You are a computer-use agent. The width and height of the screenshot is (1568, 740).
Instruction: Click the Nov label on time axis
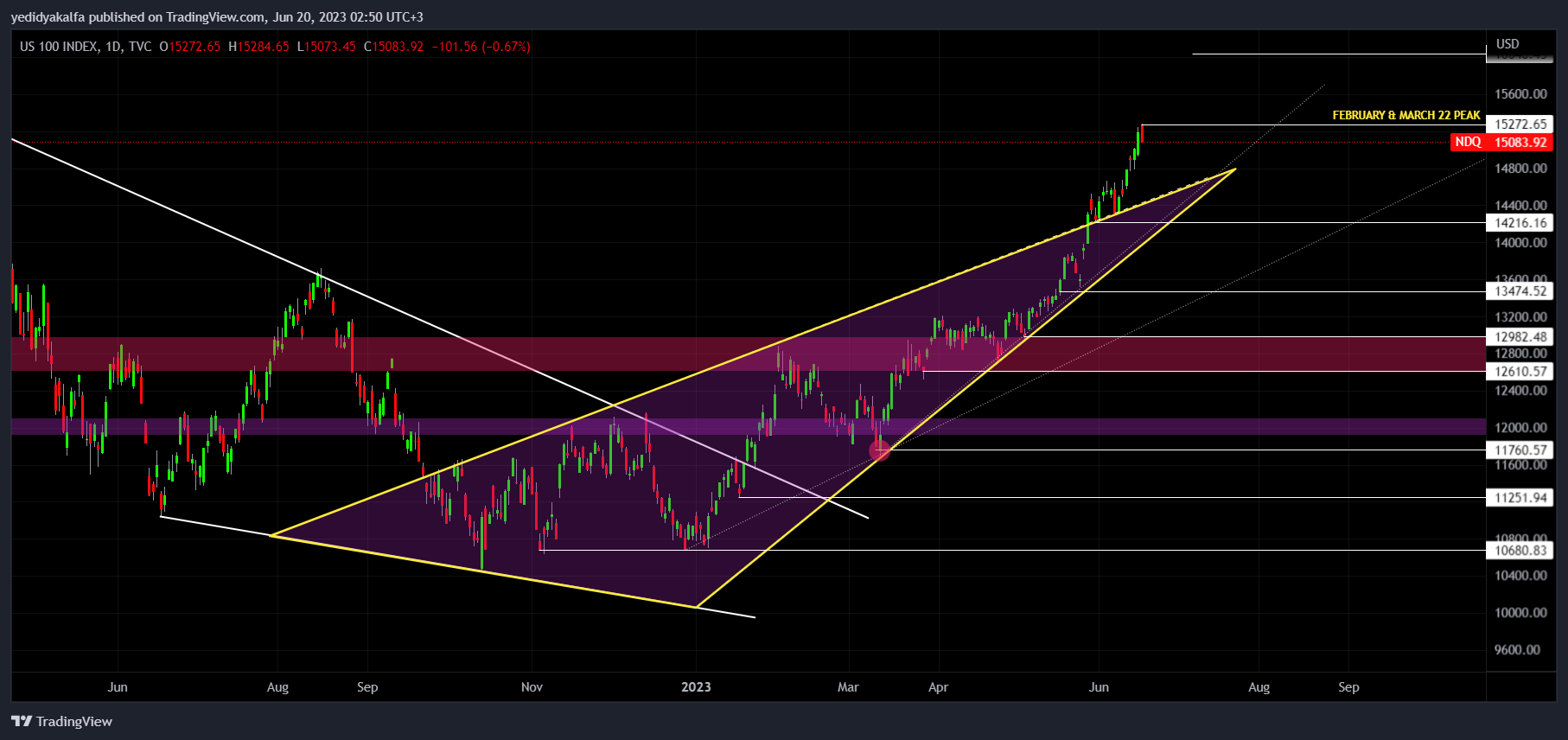pyautogui.click(x=532, y=687)
